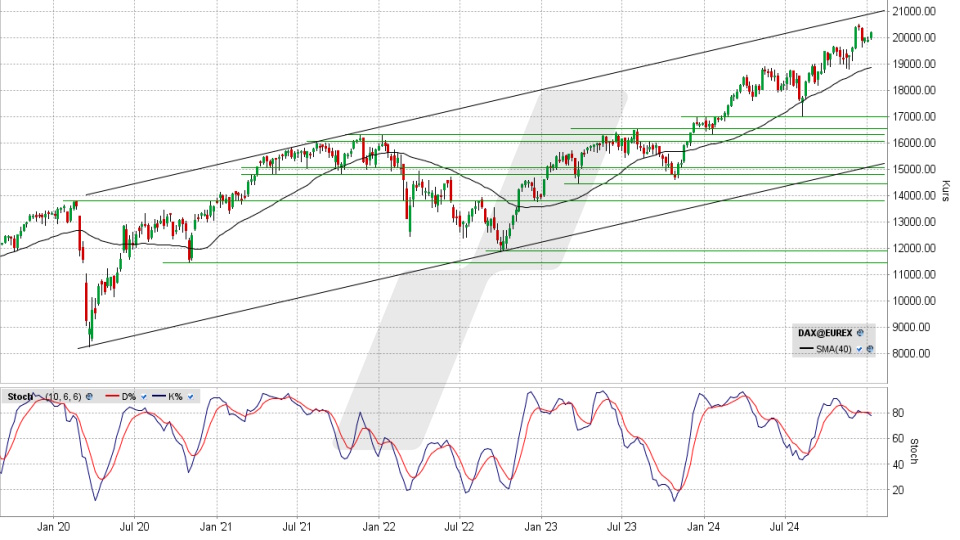Click the Stoch axis title at right
This screenshot has height=540, width=960.
click(x=914, y=451)
